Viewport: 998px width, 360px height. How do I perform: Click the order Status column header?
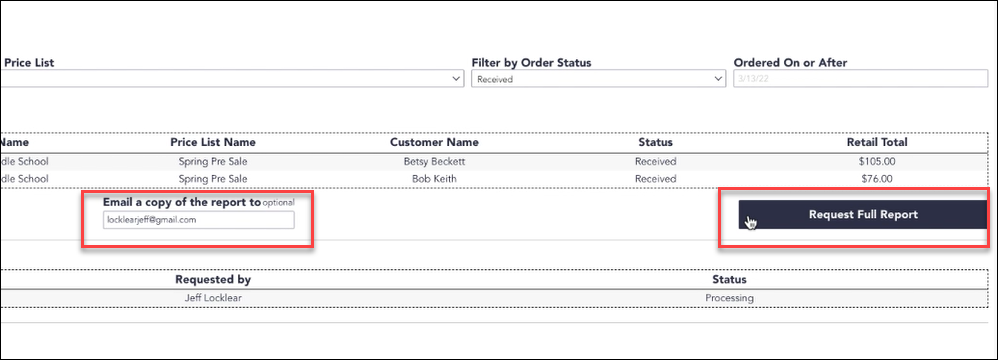[656, 142]
